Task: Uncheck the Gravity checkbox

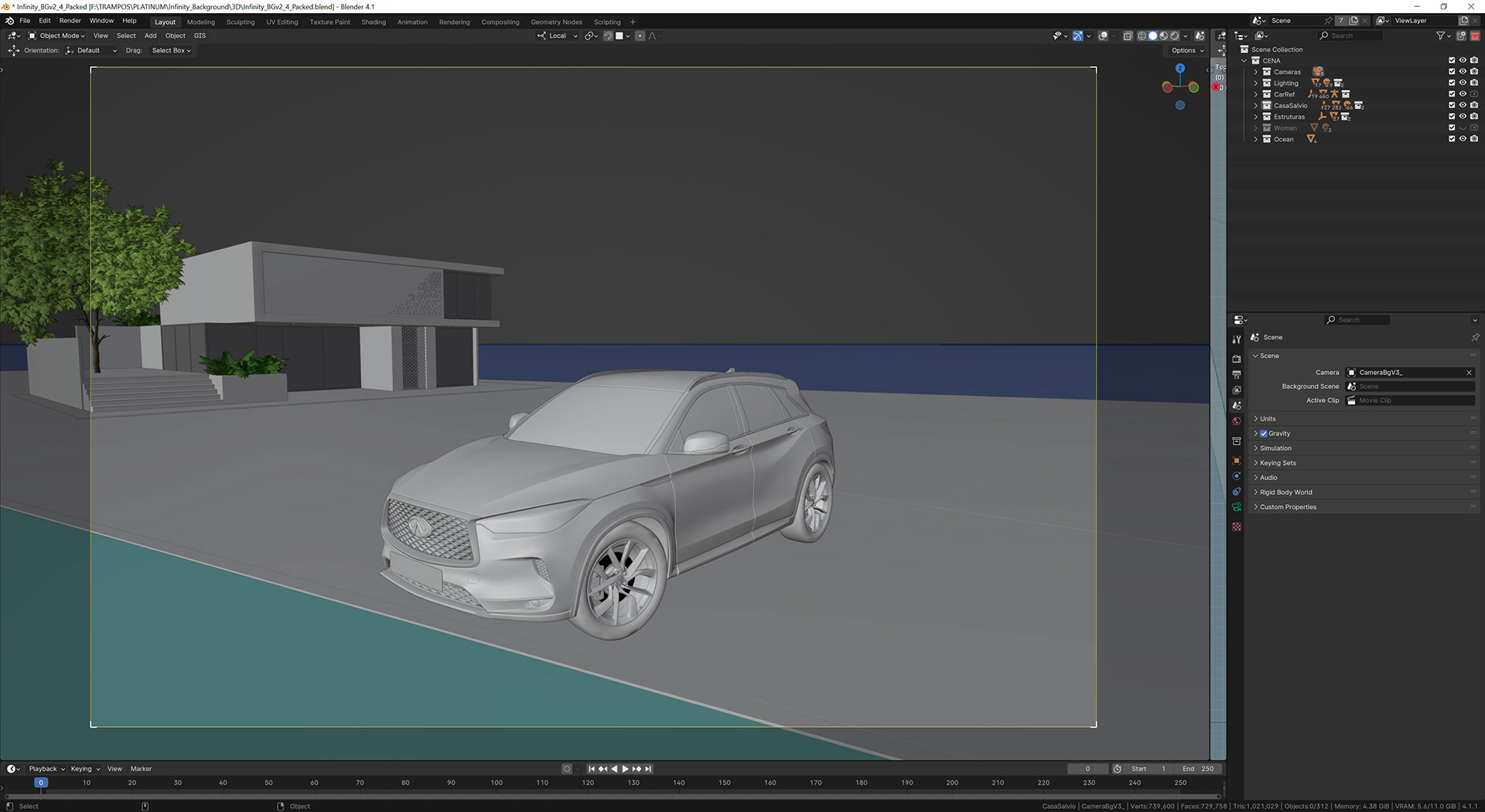Action: pyautogui.click(x=1264, y=434)
